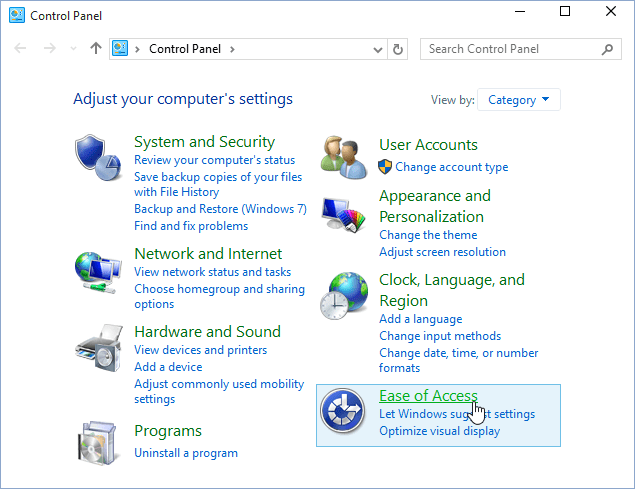Viewport: 635px width, 489px height.
Task: Click the Clock, Language, and Region icon
Action: click(x=343, y=296)
